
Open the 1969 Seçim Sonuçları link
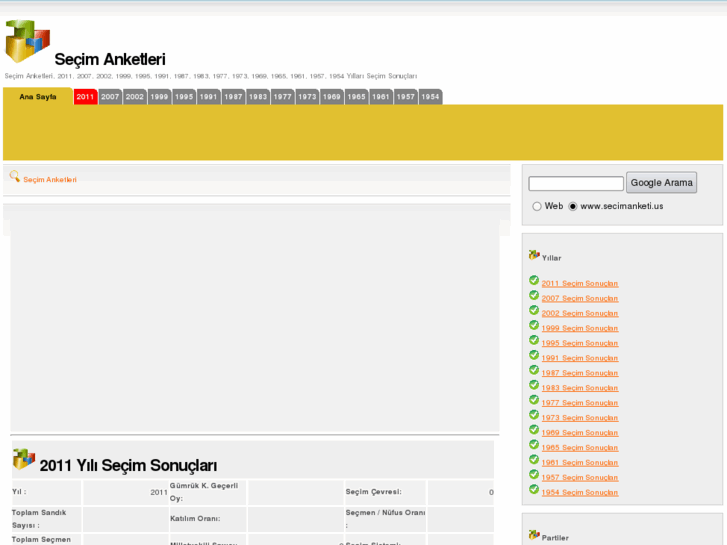580,433
